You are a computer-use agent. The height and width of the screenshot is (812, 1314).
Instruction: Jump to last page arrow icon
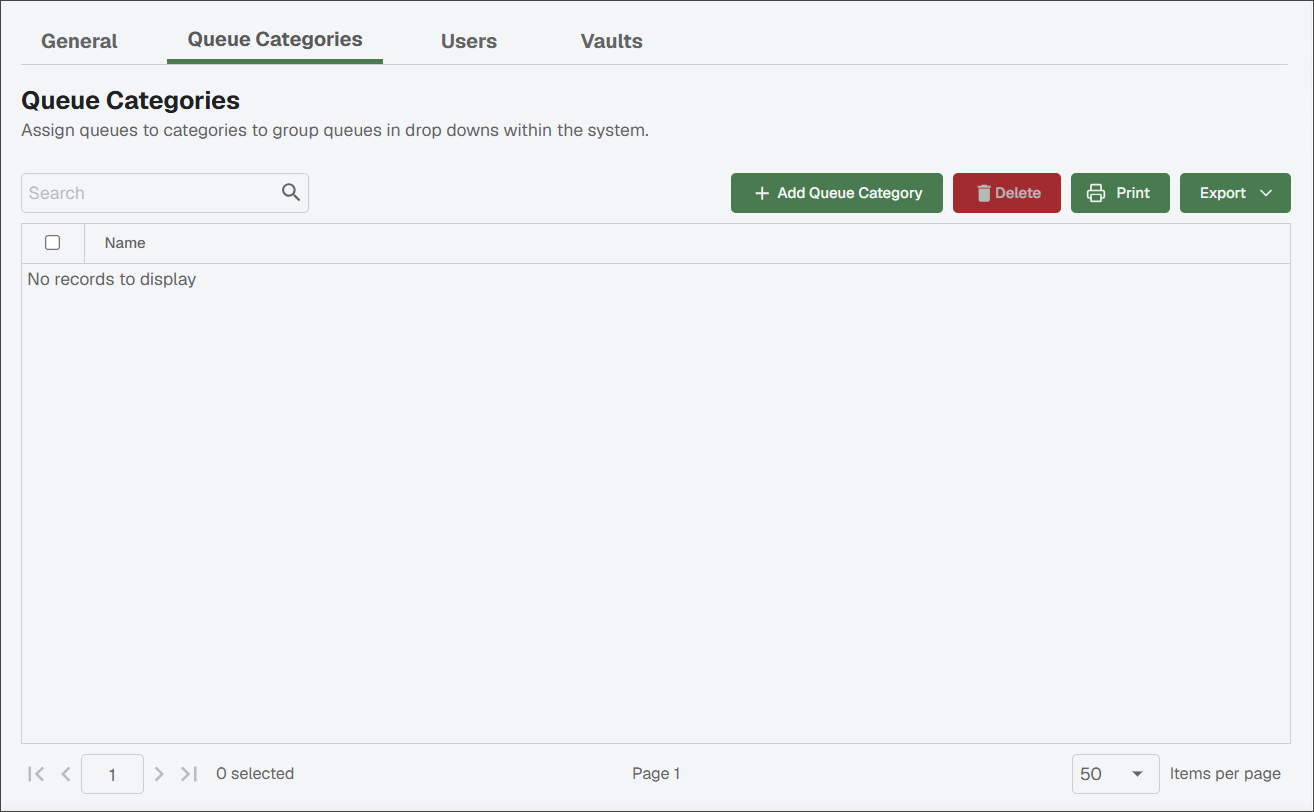189,774
